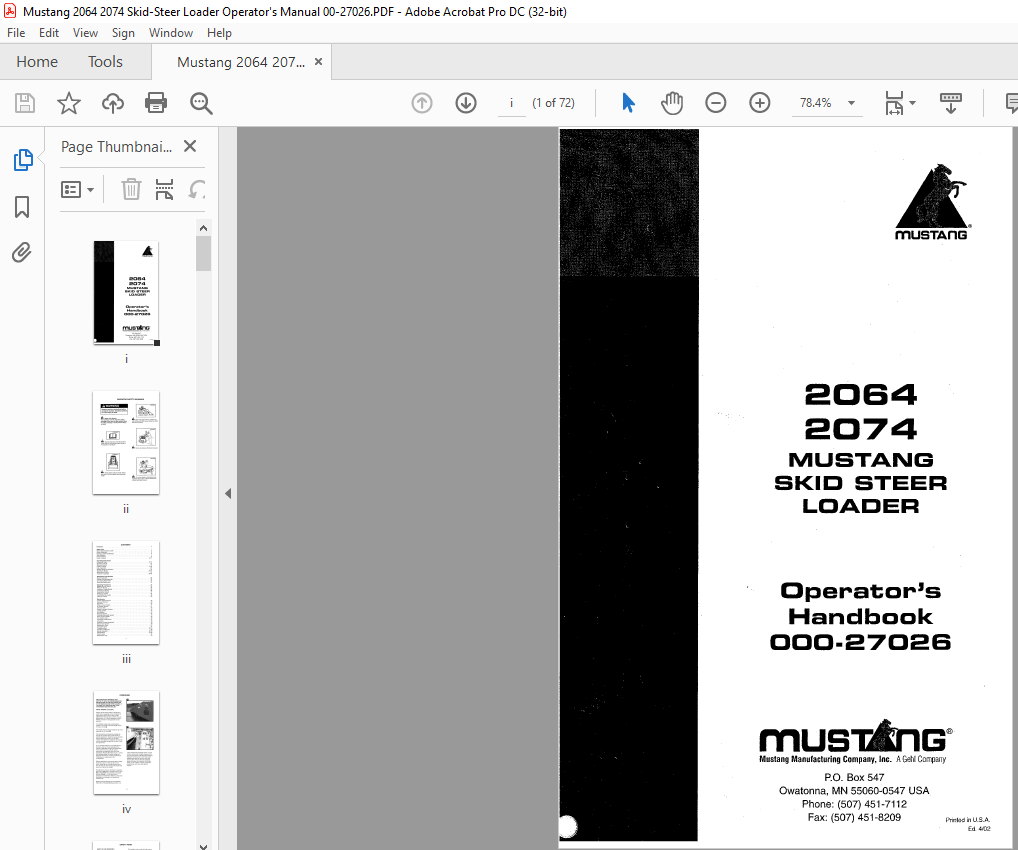The image size is (1018, 850).
Task: Click thumbnail panel scroll up arrow
Action: 203,228
